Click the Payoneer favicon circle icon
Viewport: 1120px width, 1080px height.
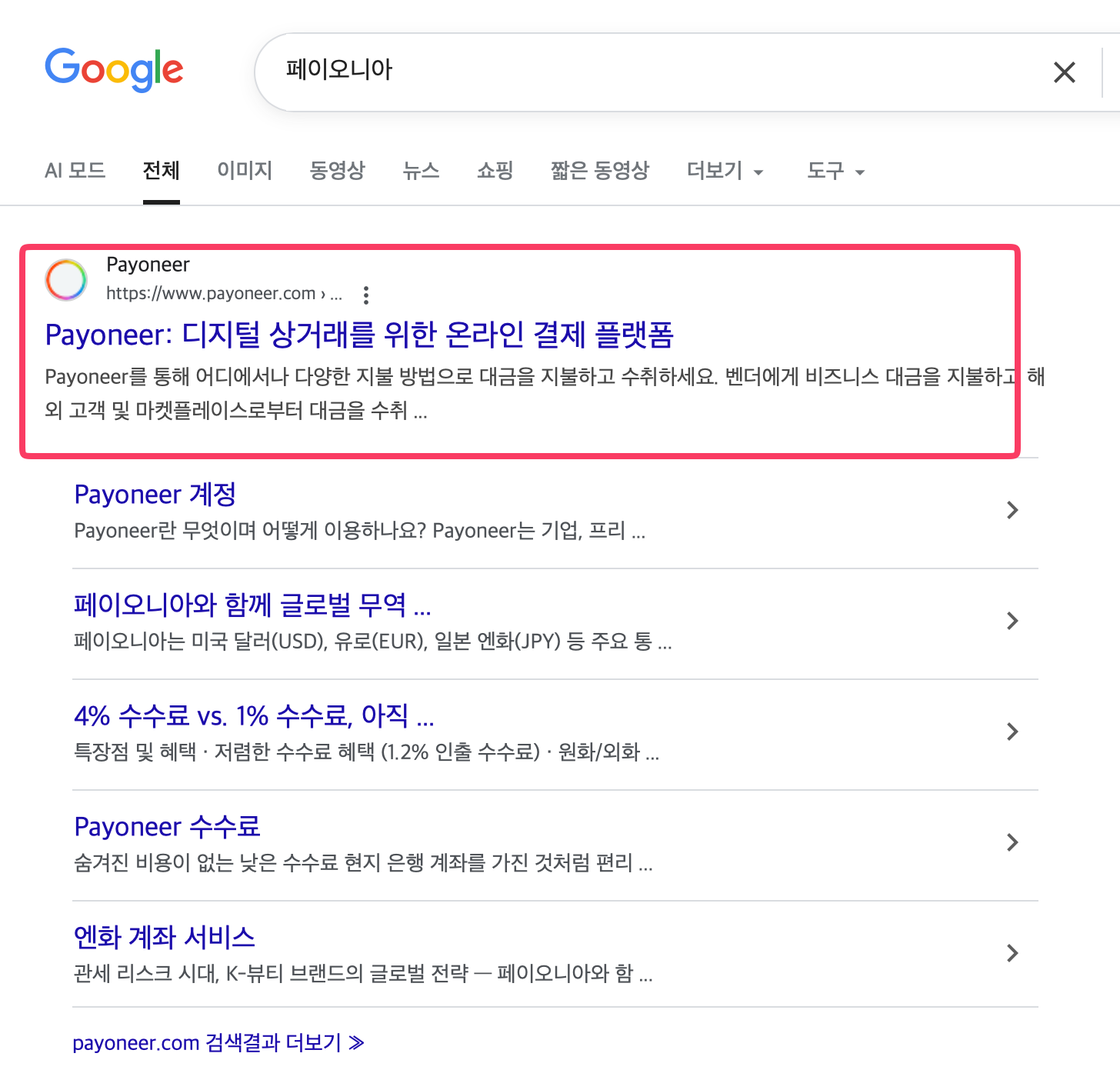[x=66, y=279]
